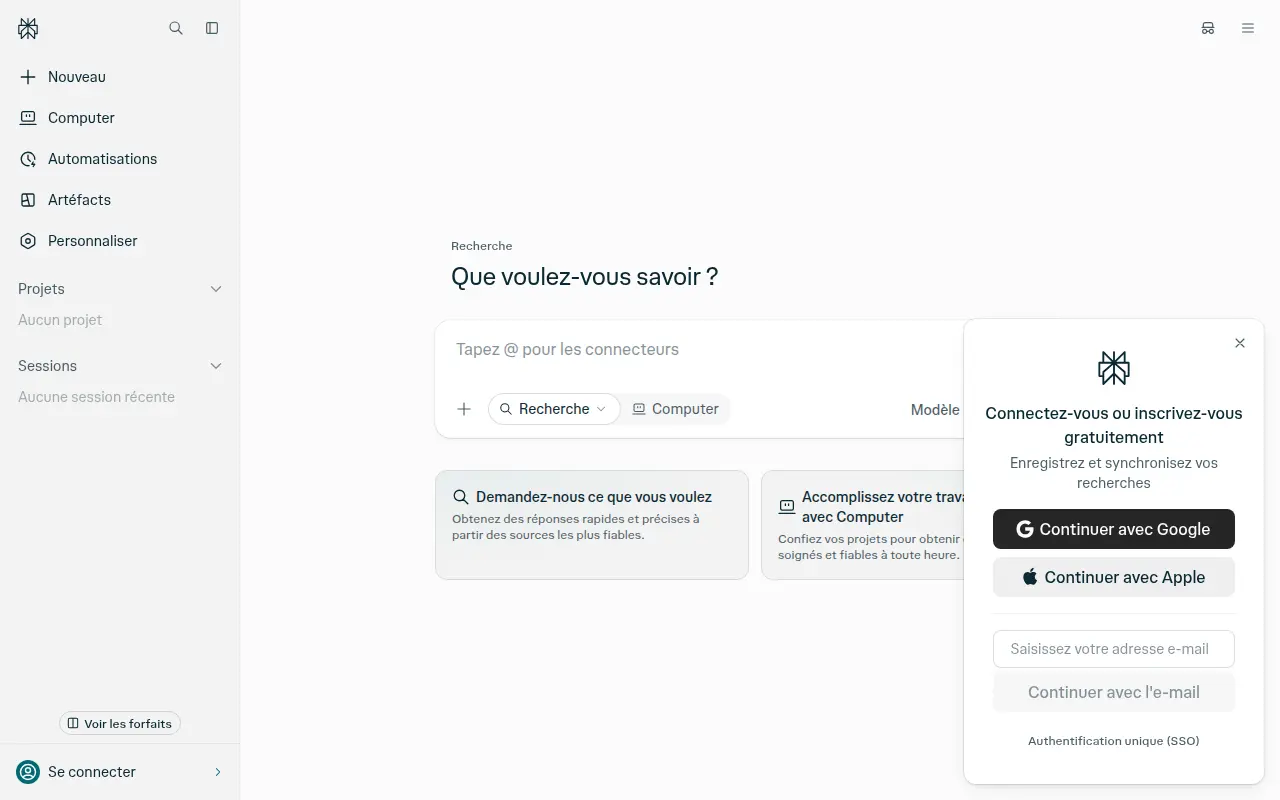Continue with Apple sign-in
Screen dimensions: 1280x800
(x=1114, y=577)
